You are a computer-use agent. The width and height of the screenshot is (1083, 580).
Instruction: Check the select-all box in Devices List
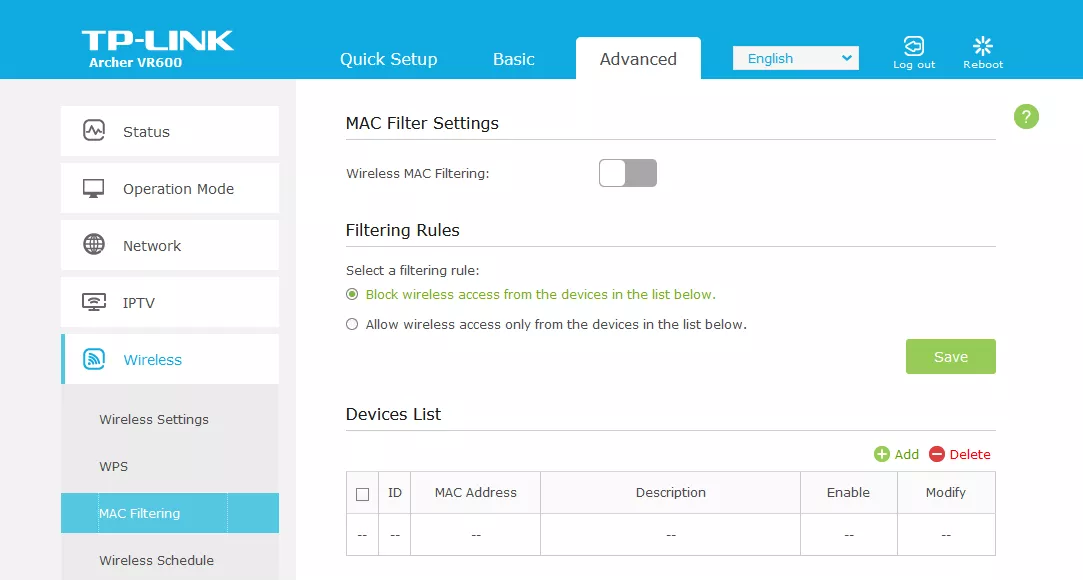point(362,493)
